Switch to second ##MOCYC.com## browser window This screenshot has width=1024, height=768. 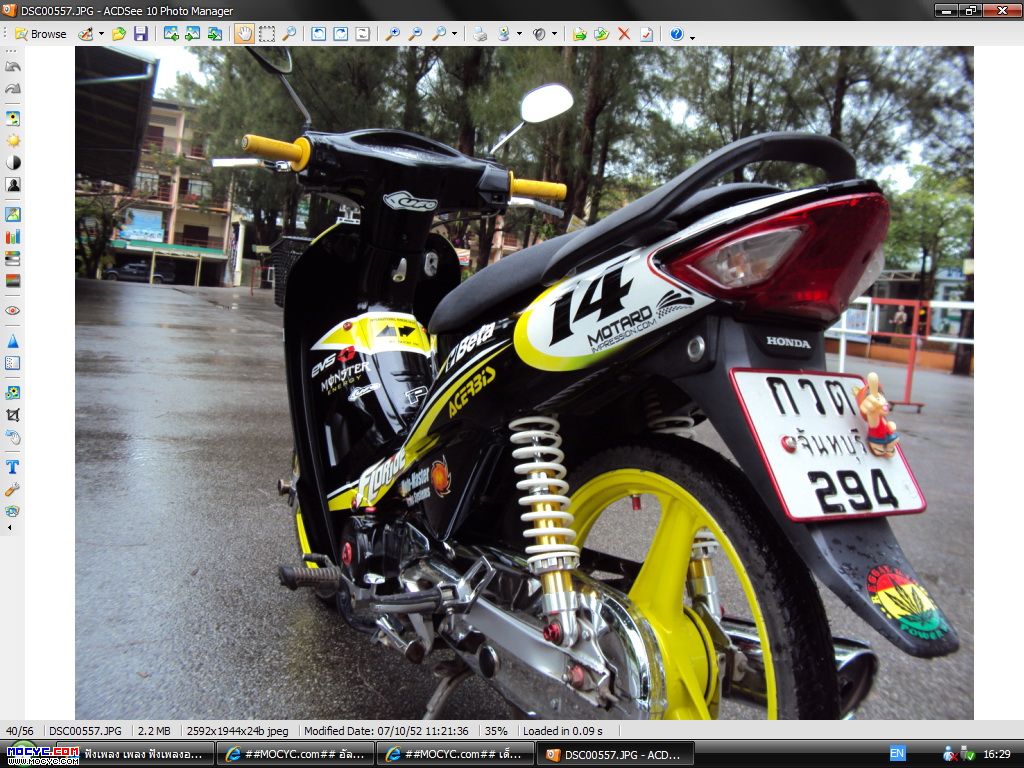coord(455,754)
